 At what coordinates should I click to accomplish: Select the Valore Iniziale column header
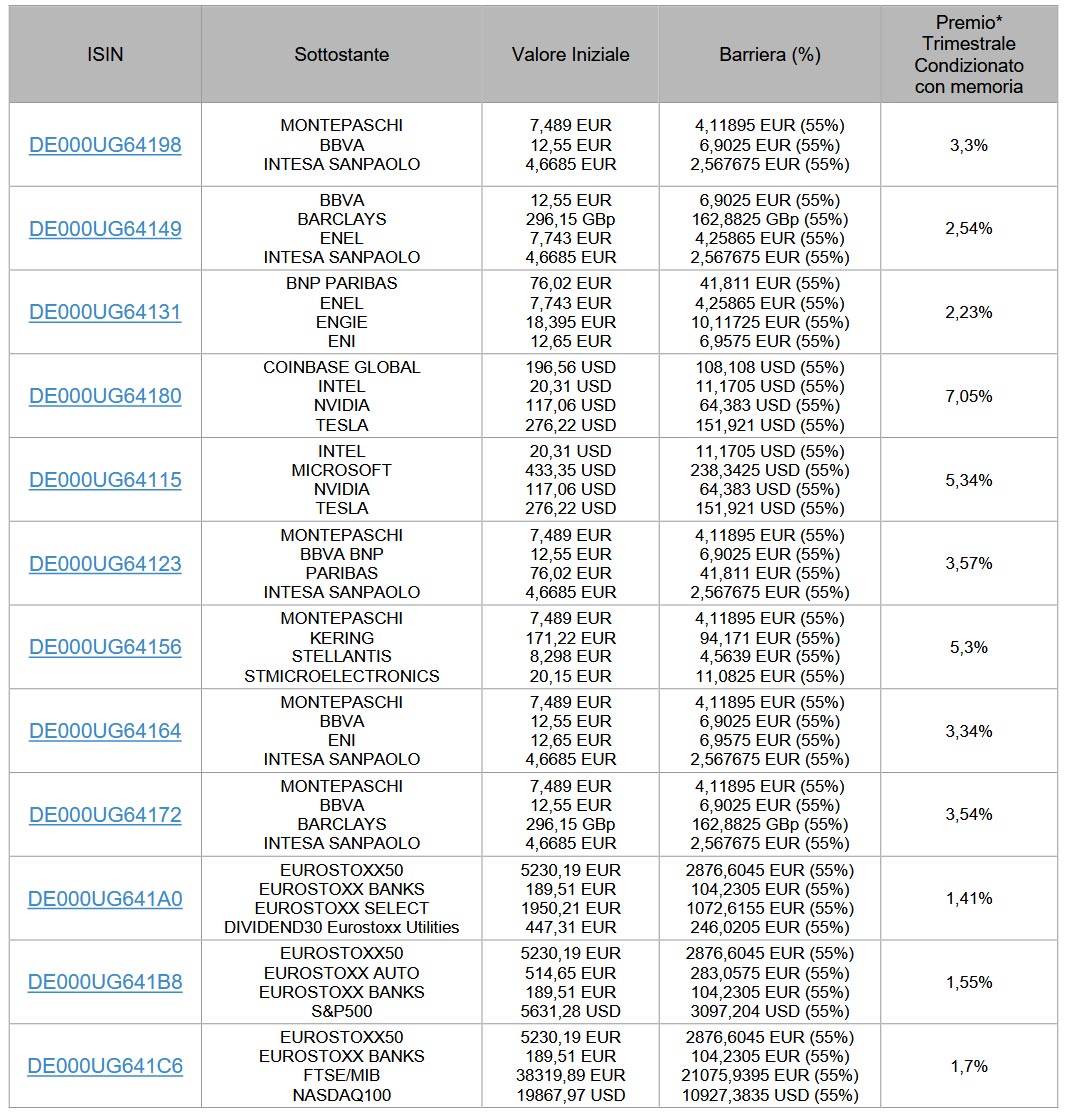pyautogui.click(x=570, y=55)
